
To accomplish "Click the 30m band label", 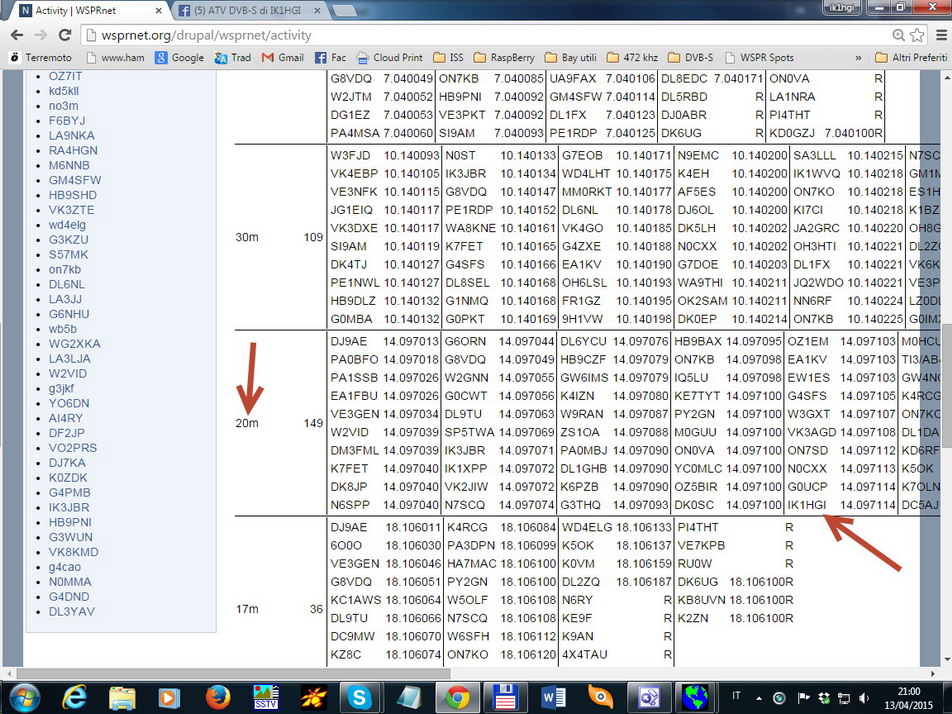I will (x=247, y=237).
